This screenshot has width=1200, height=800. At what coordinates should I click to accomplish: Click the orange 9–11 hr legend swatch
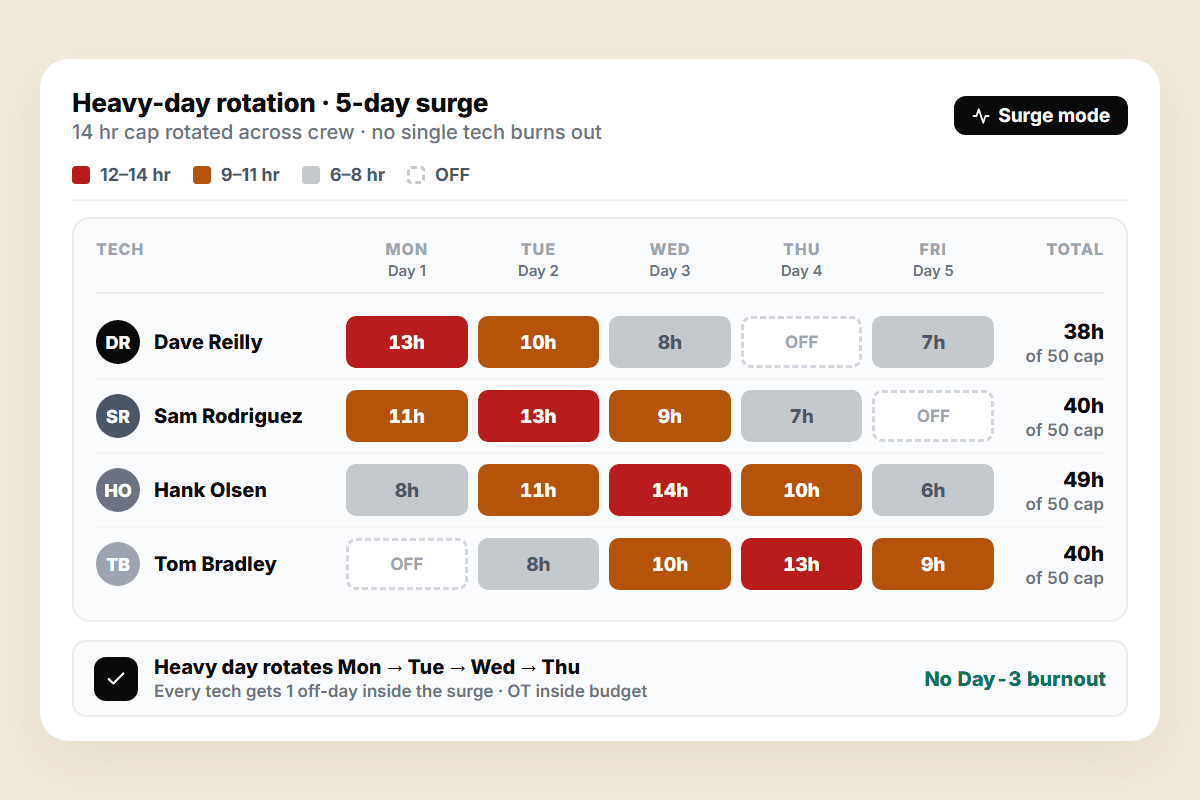point(202,175)
